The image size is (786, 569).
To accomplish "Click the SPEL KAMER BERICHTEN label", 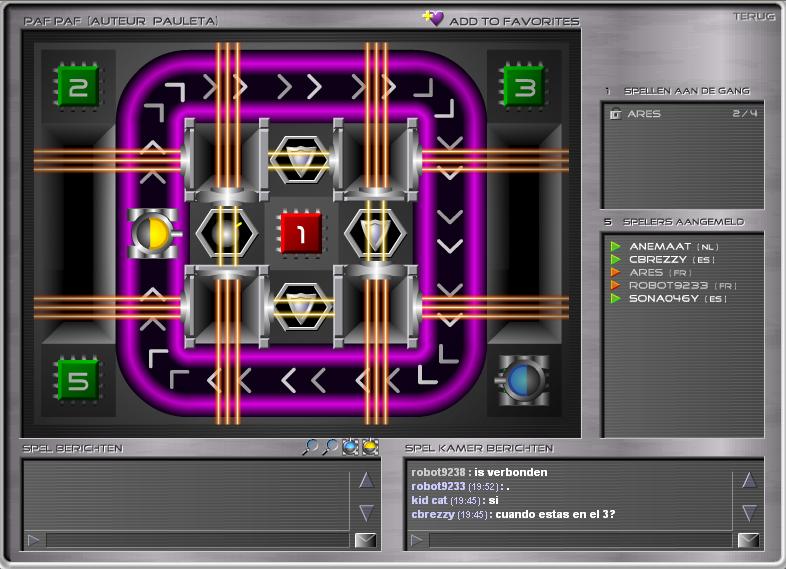I will [x=479, y=448].
